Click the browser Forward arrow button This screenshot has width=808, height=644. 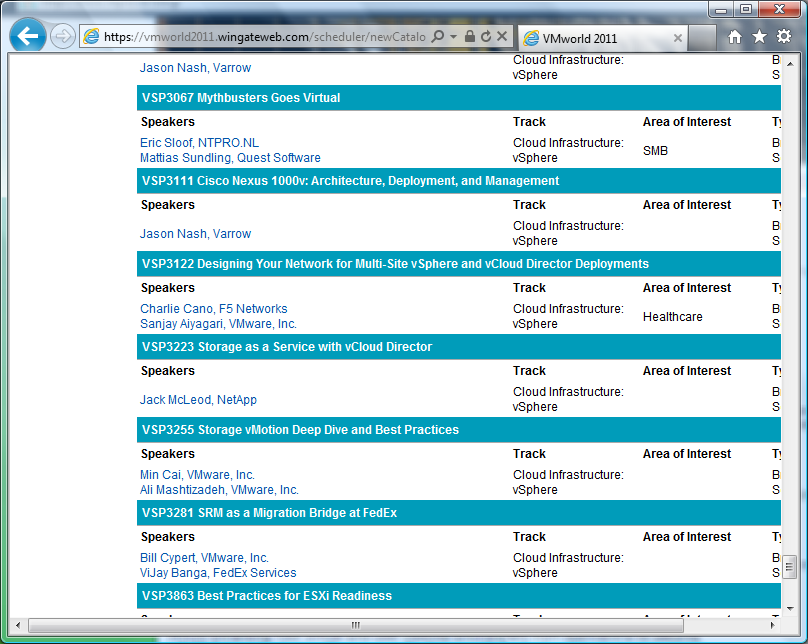click(63, 37)
